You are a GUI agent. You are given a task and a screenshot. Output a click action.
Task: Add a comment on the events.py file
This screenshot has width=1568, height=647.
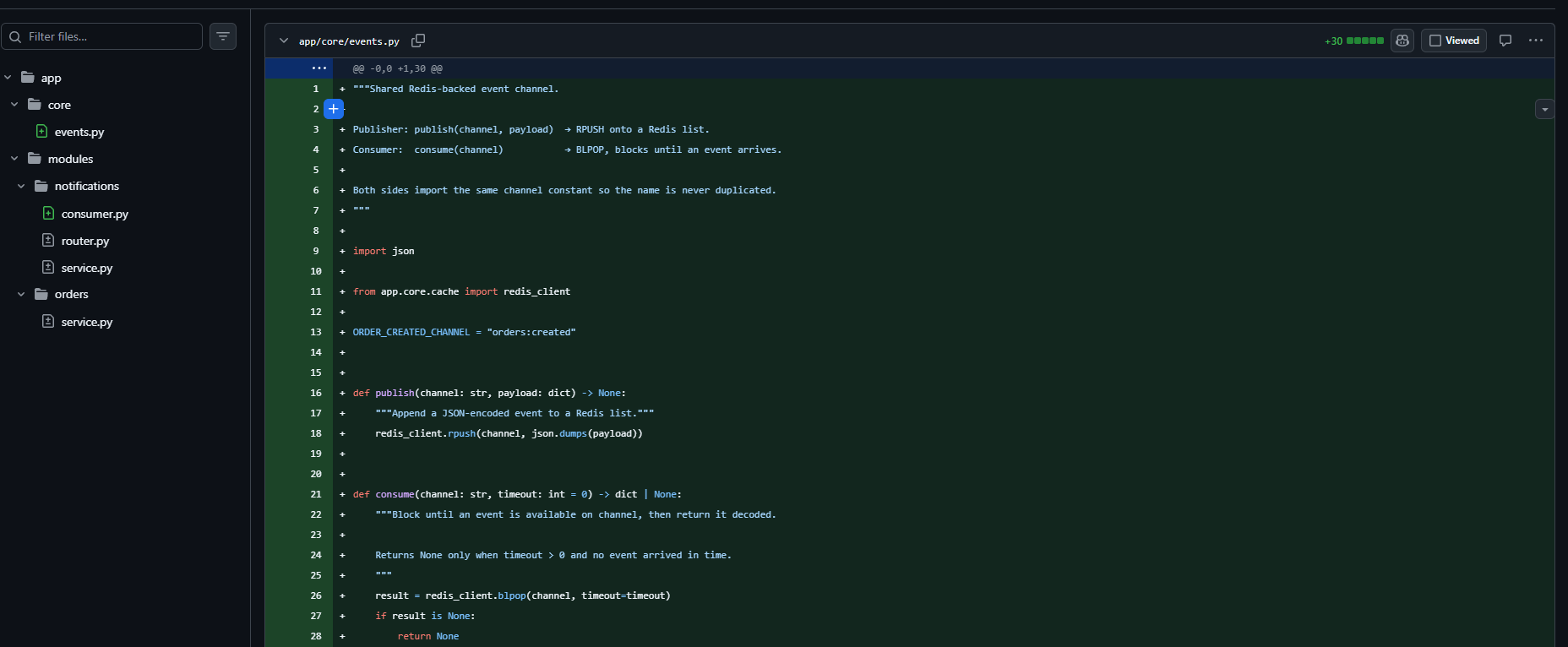(x=1505, y=41)
